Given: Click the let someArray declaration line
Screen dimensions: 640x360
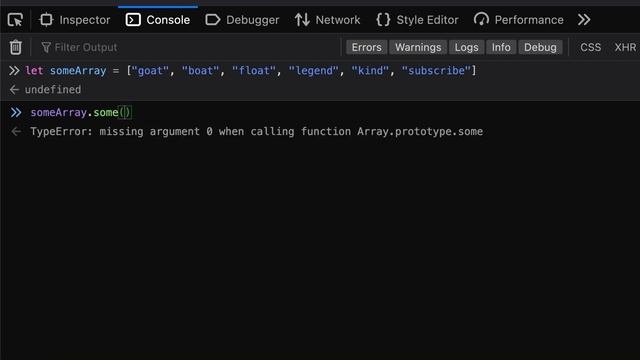Looking at the screenshot, I should tap(251, 71).
